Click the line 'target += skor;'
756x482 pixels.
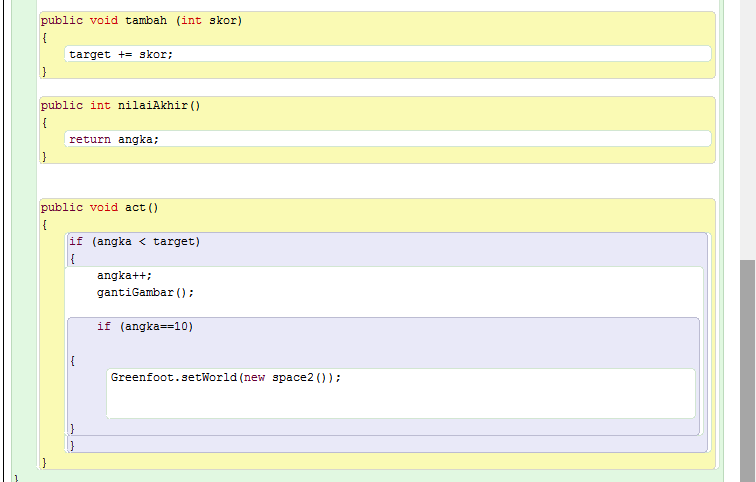(x=121, y=54)
